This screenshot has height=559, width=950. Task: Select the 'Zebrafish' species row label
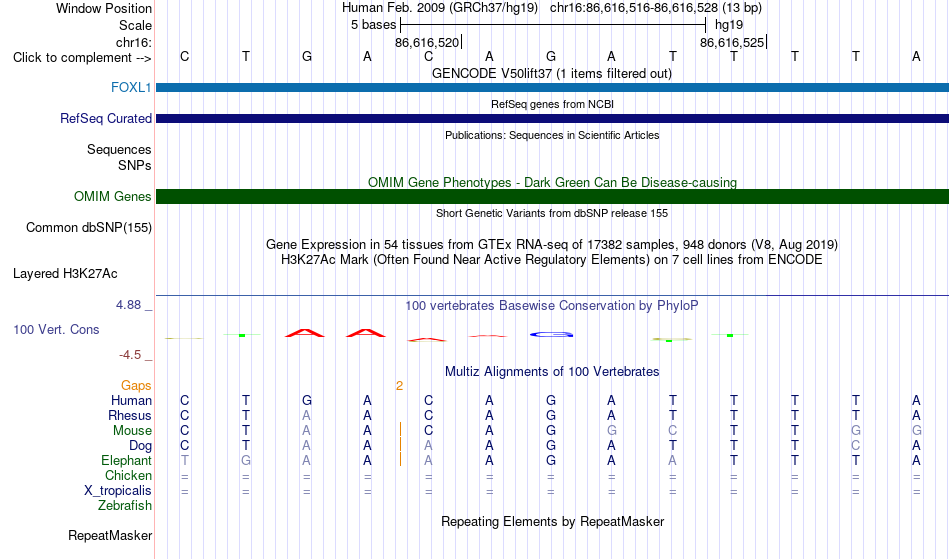125,506
